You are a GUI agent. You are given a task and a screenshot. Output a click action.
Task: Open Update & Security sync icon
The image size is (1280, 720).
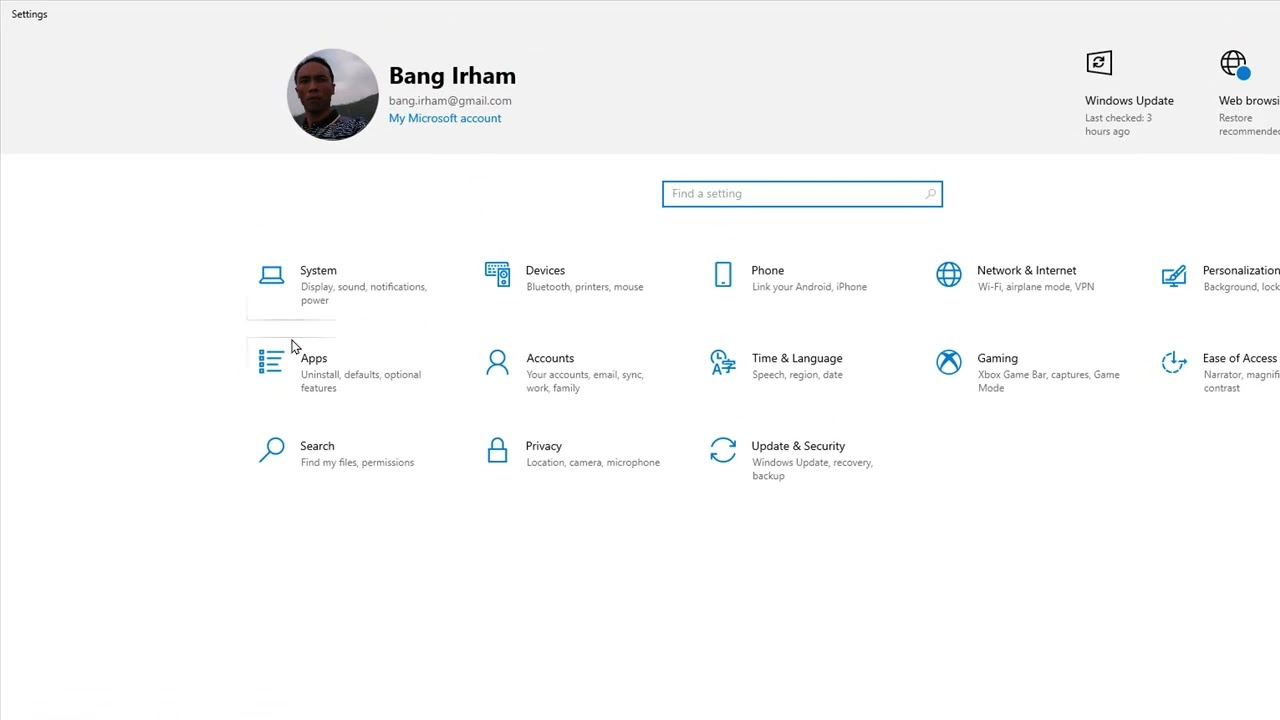pos(723,450)
